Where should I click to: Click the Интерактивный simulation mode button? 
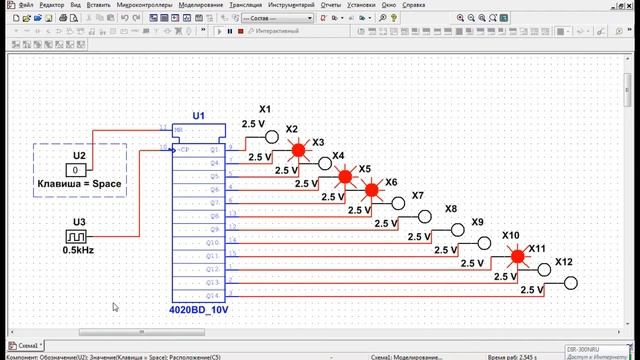tap(273, 31)
